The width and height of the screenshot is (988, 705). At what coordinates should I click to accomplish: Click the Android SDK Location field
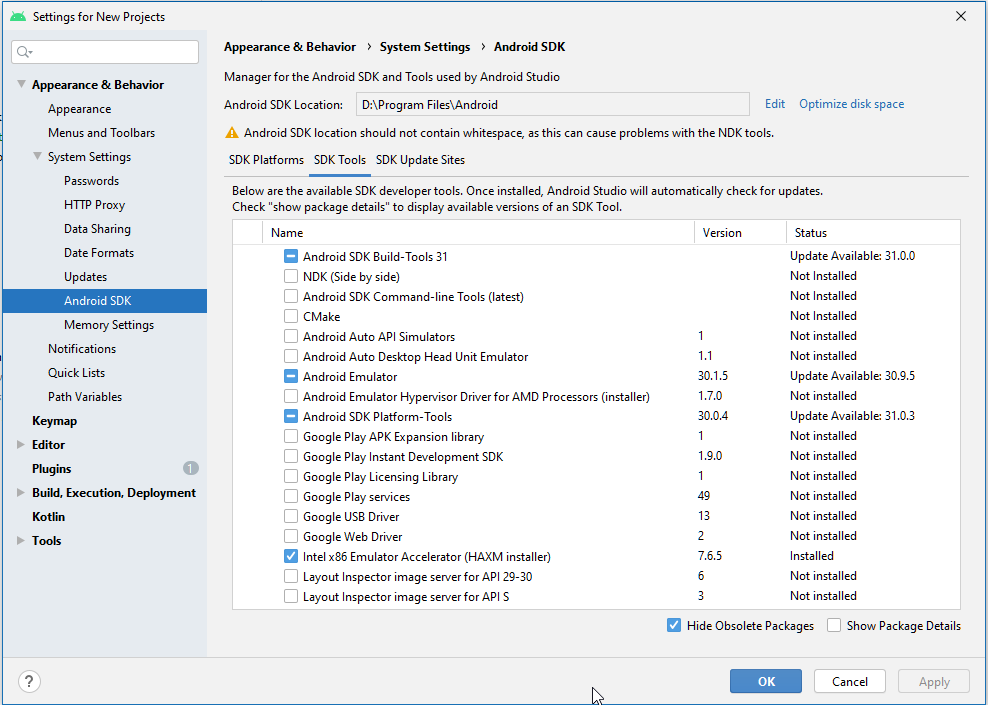550,104
